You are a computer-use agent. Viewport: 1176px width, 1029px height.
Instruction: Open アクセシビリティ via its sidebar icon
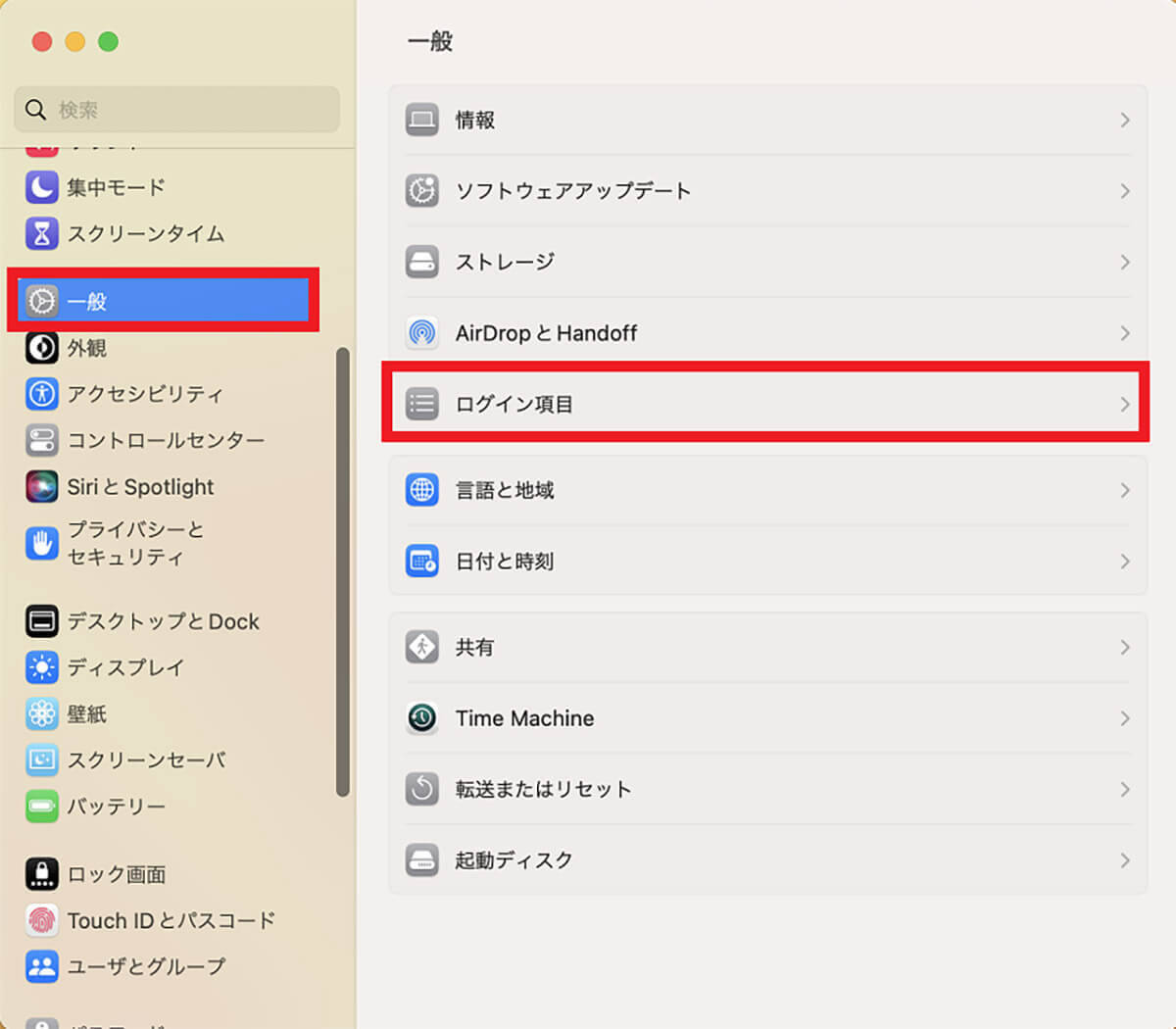coord(41,394)
